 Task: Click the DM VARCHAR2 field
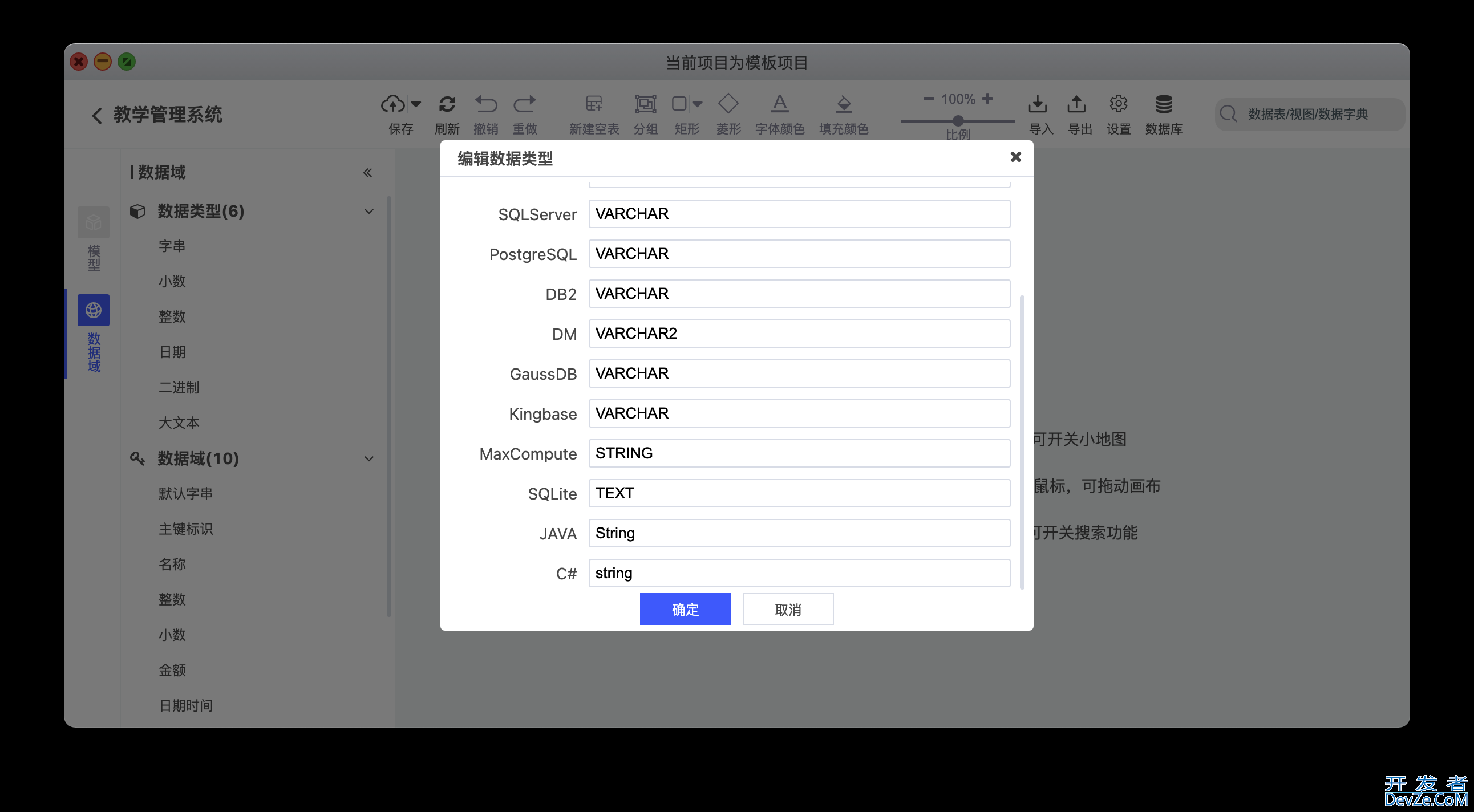tap(799, 334)
